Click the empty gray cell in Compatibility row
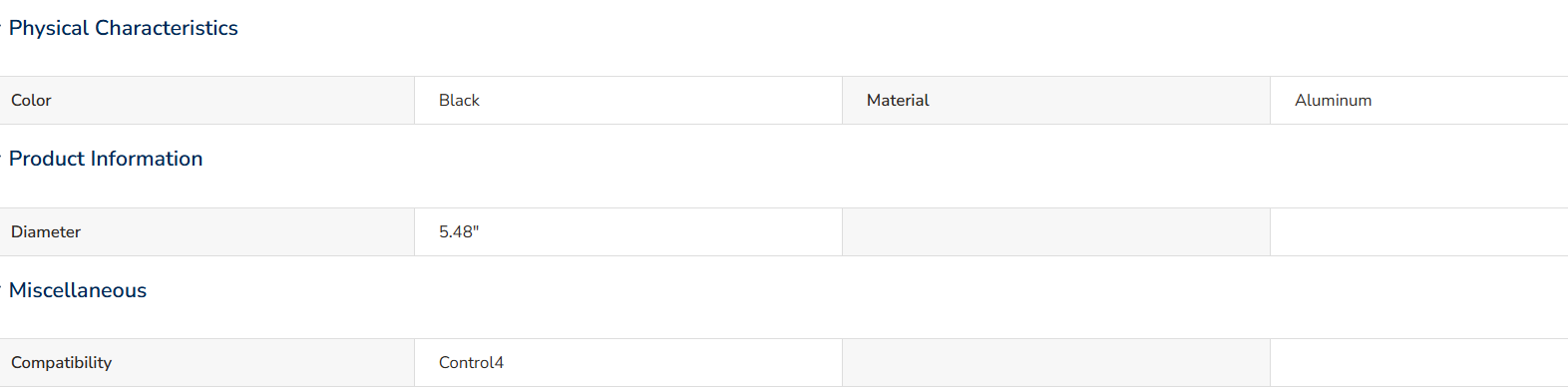This screenshot has height=388, width=1568. coord(1056,363)
